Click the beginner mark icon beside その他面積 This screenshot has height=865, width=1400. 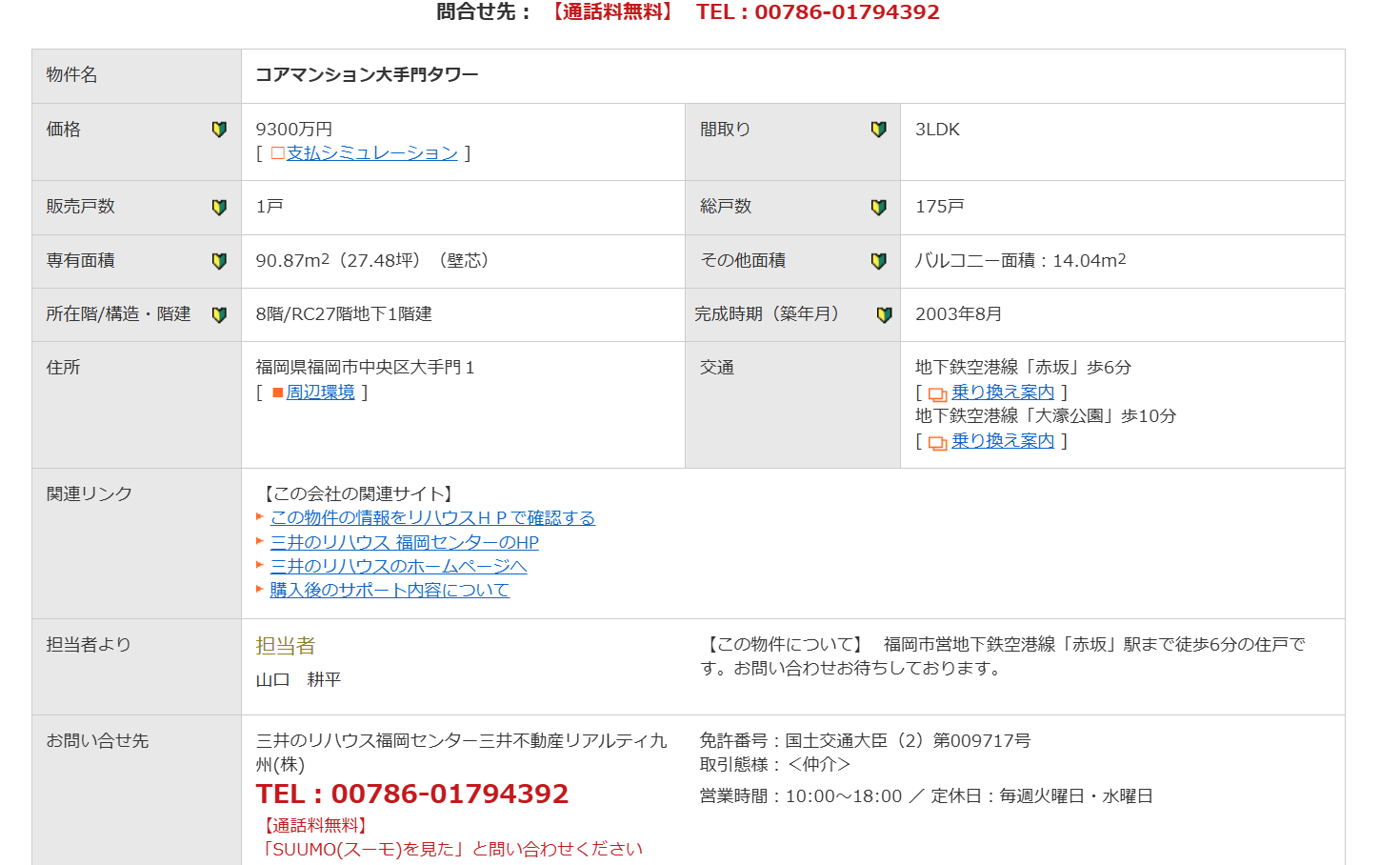click(878, 261)
